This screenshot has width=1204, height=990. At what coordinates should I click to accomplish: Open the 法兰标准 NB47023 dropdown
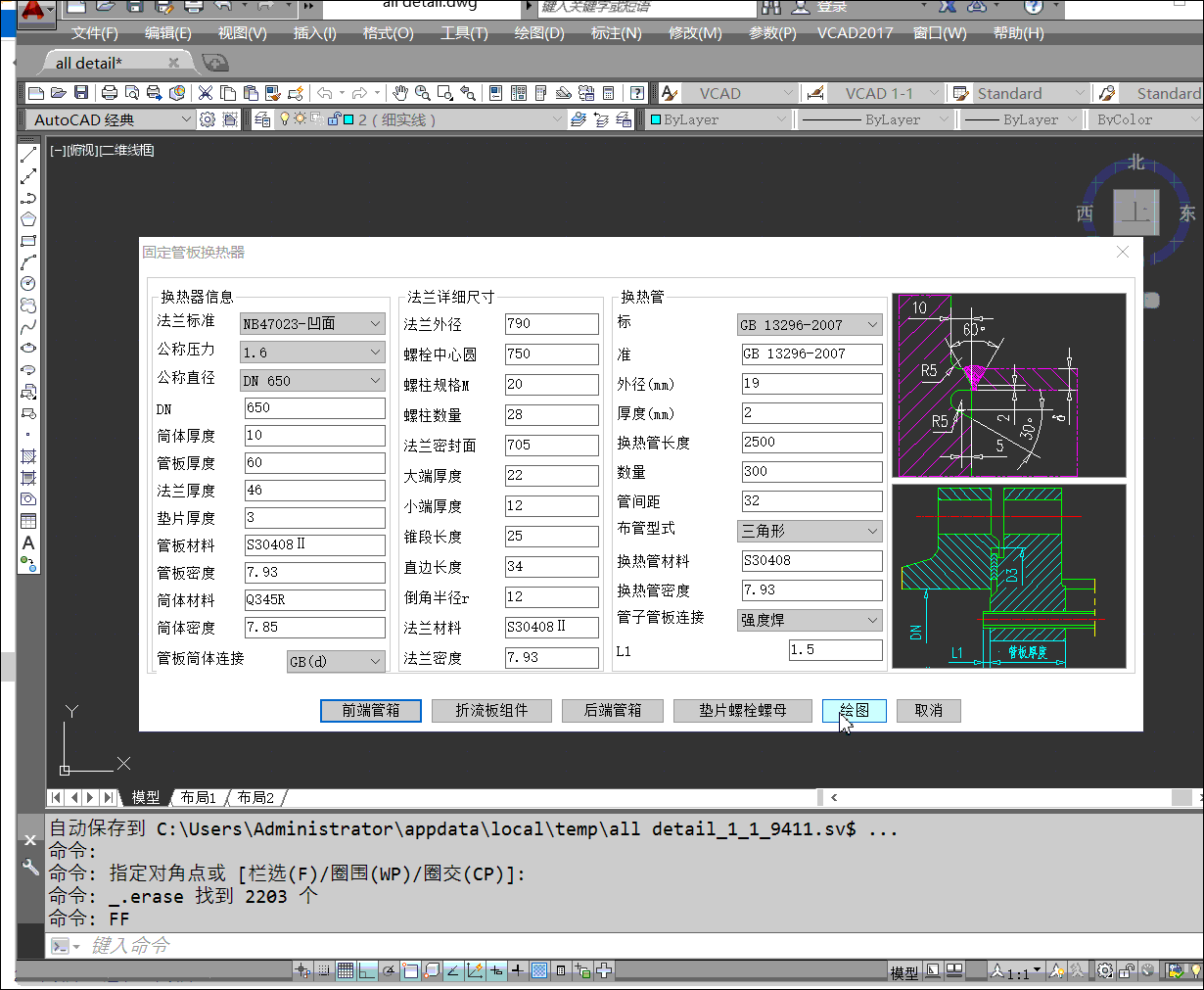coord(312,323)
